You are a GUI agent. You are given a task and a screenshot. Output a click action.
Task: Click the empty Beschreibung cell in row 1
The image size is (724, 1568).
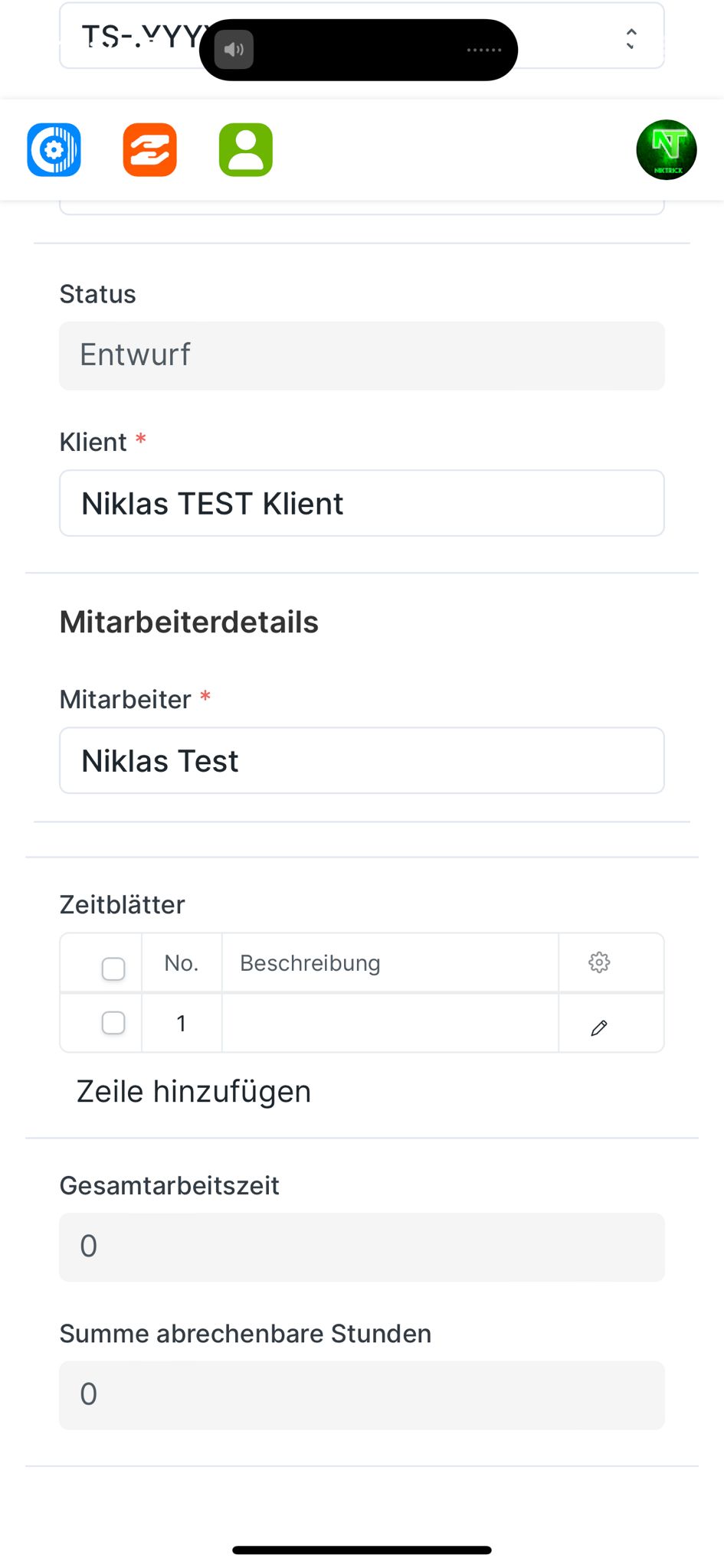pos(389,1023)
